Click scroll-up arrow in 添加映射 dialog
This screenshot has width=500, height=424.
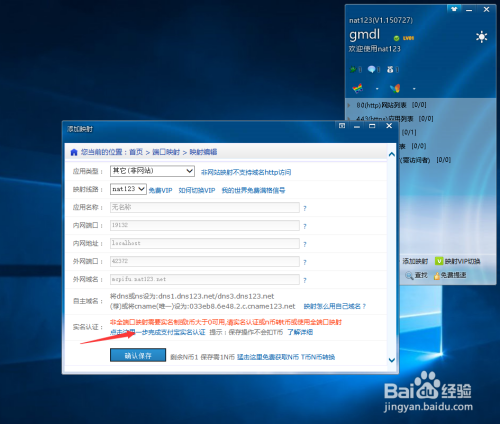[x=392, y=154]
